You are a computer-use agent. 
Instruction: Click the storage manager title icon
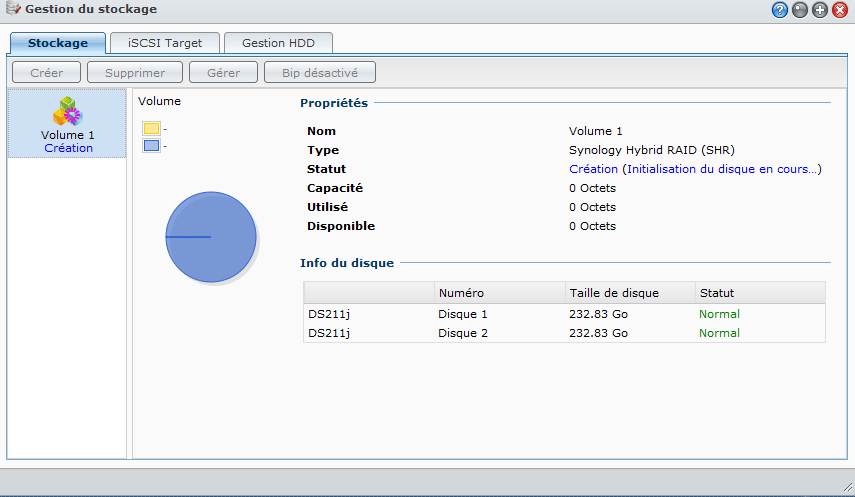pos(13,9)
